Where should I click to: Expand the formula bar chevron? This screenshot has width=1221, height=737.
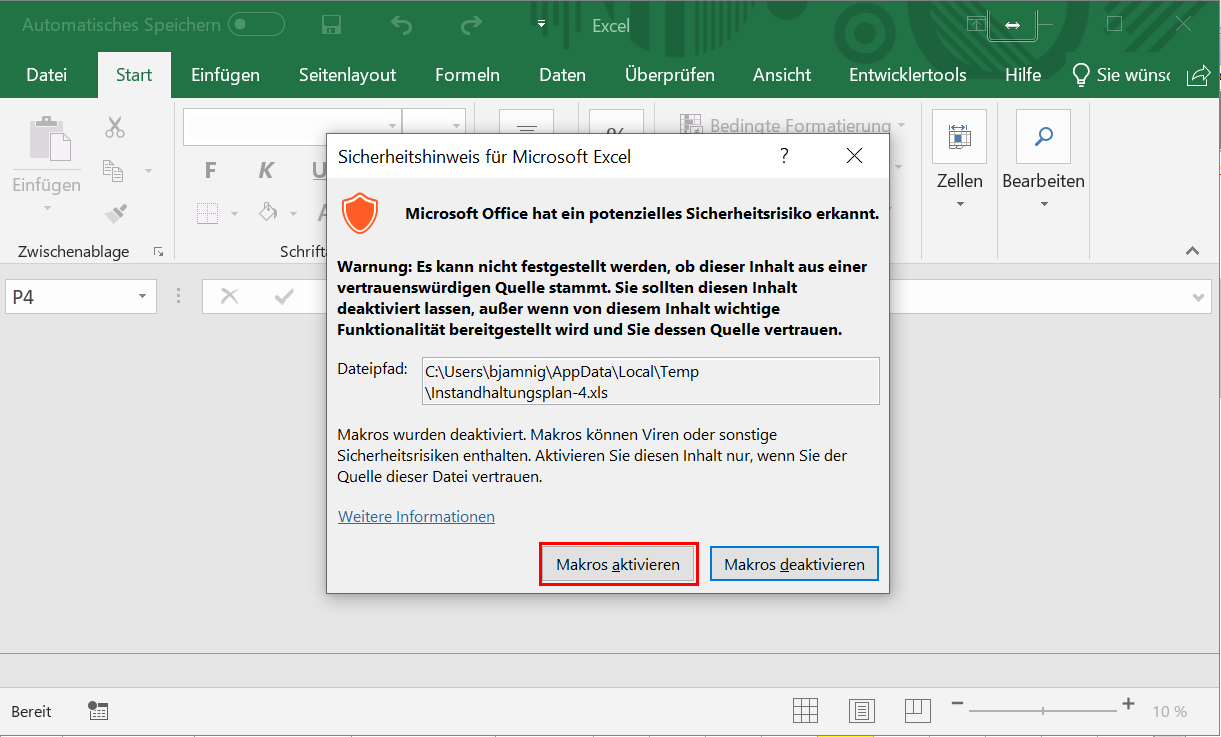pyautogui.click(x=1199, y=297)
